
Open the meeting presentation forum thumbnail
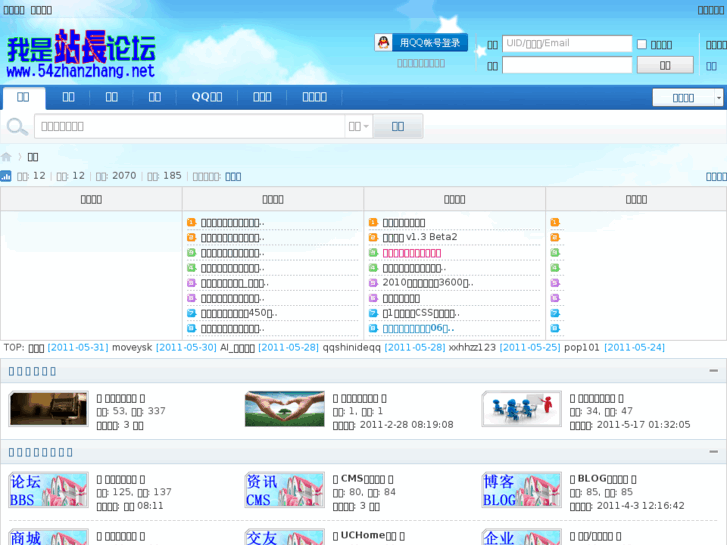(522, 409)
